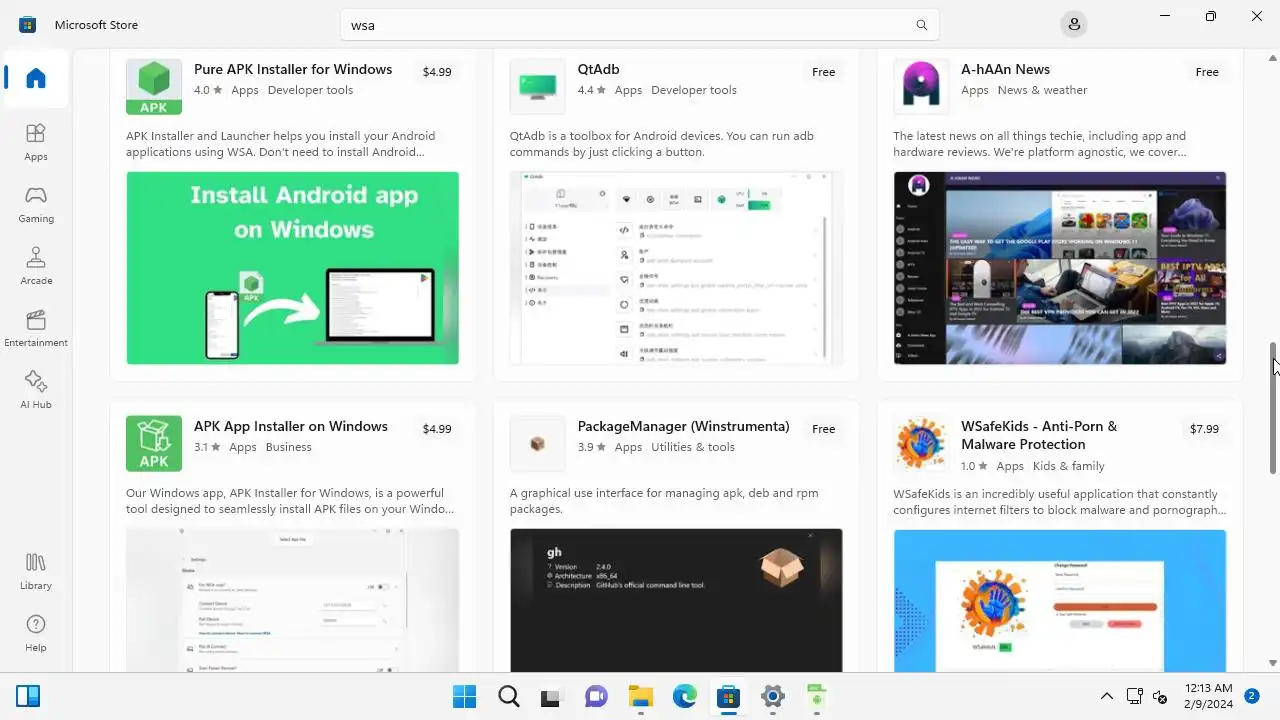Click 'Kids & family' category text

pyautogui.click(x=1069, y=466)
